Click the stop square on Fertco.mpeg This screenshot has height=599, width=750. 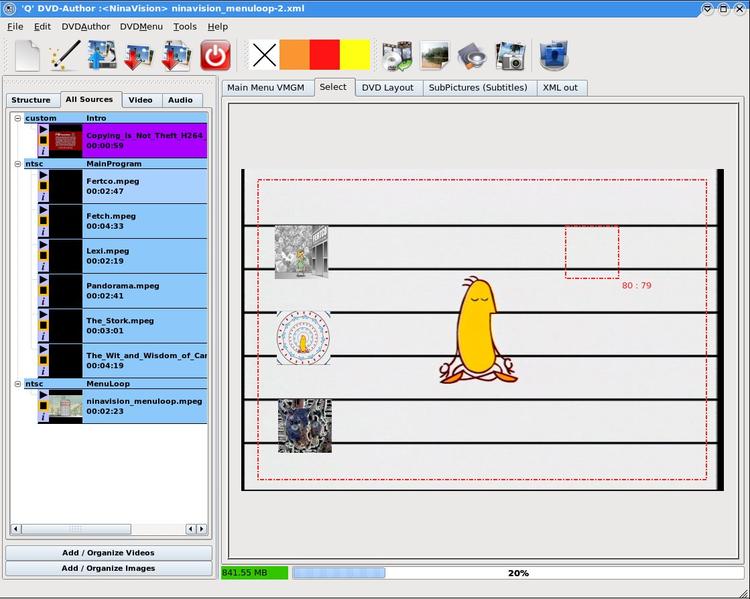(43, 186)
